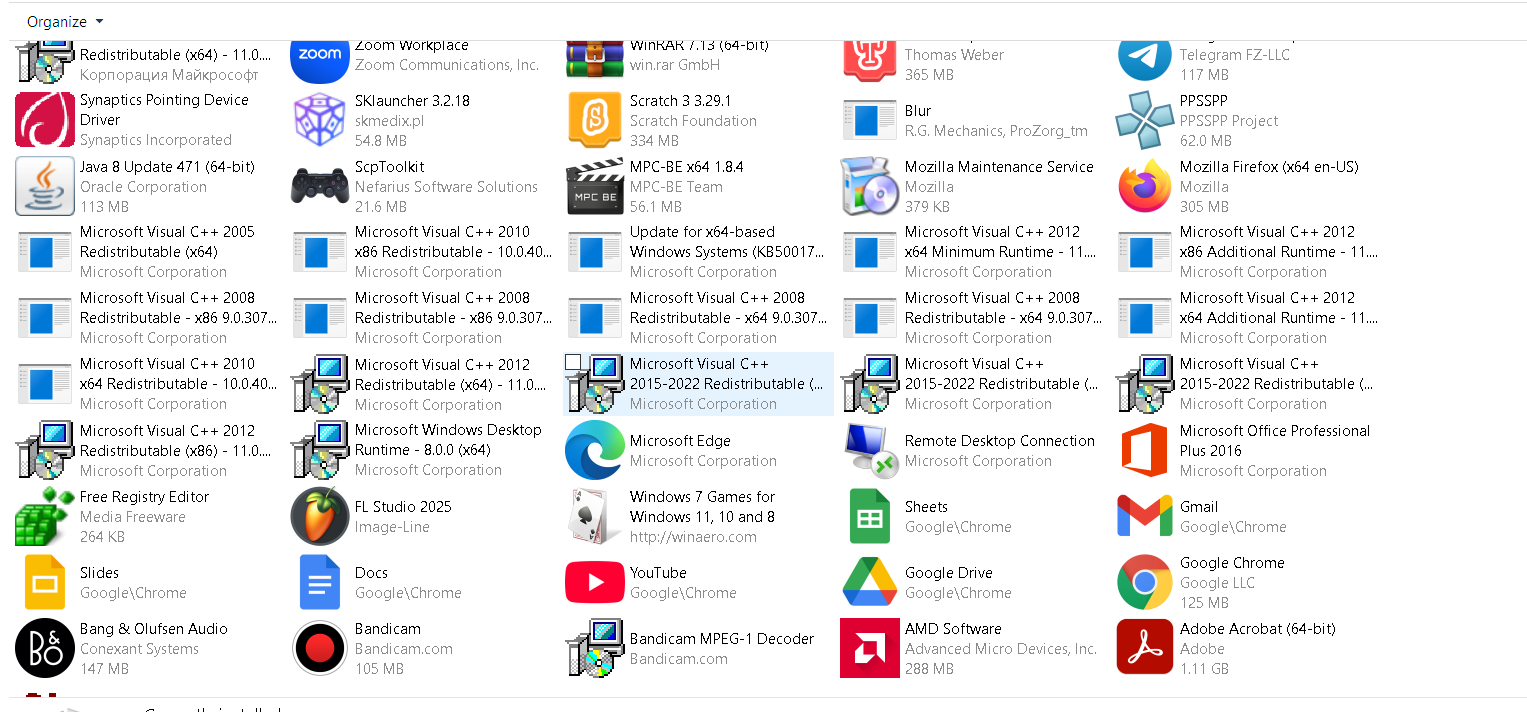Click the Microsoft Office Professional Plus 2016 icon
Image resolution: width=1527 pixels, height=712 pixels.
pos(1145,450)
